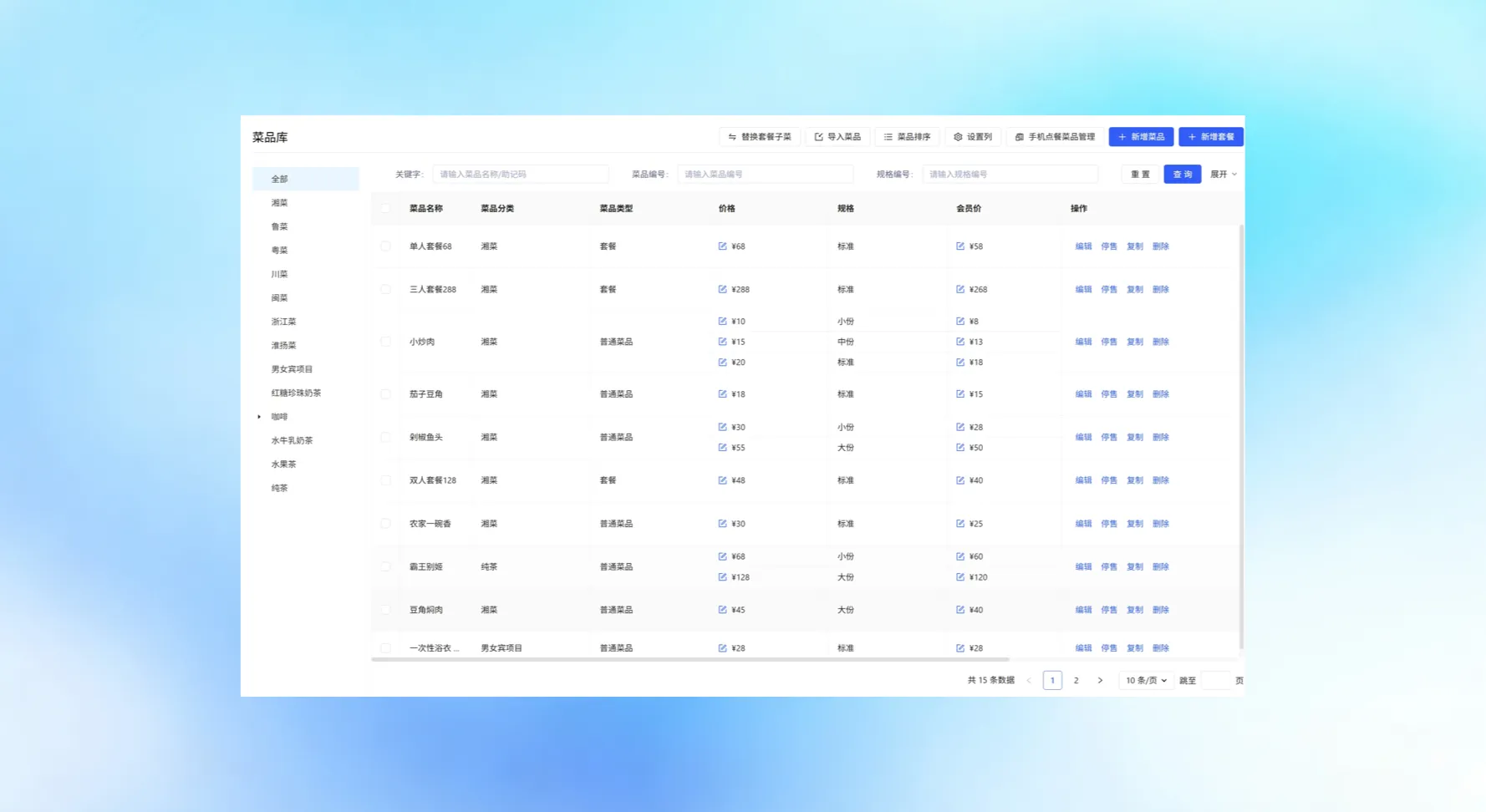
Task: Select 川菜 category in sidebar
Action: click(x=279, y=274)
